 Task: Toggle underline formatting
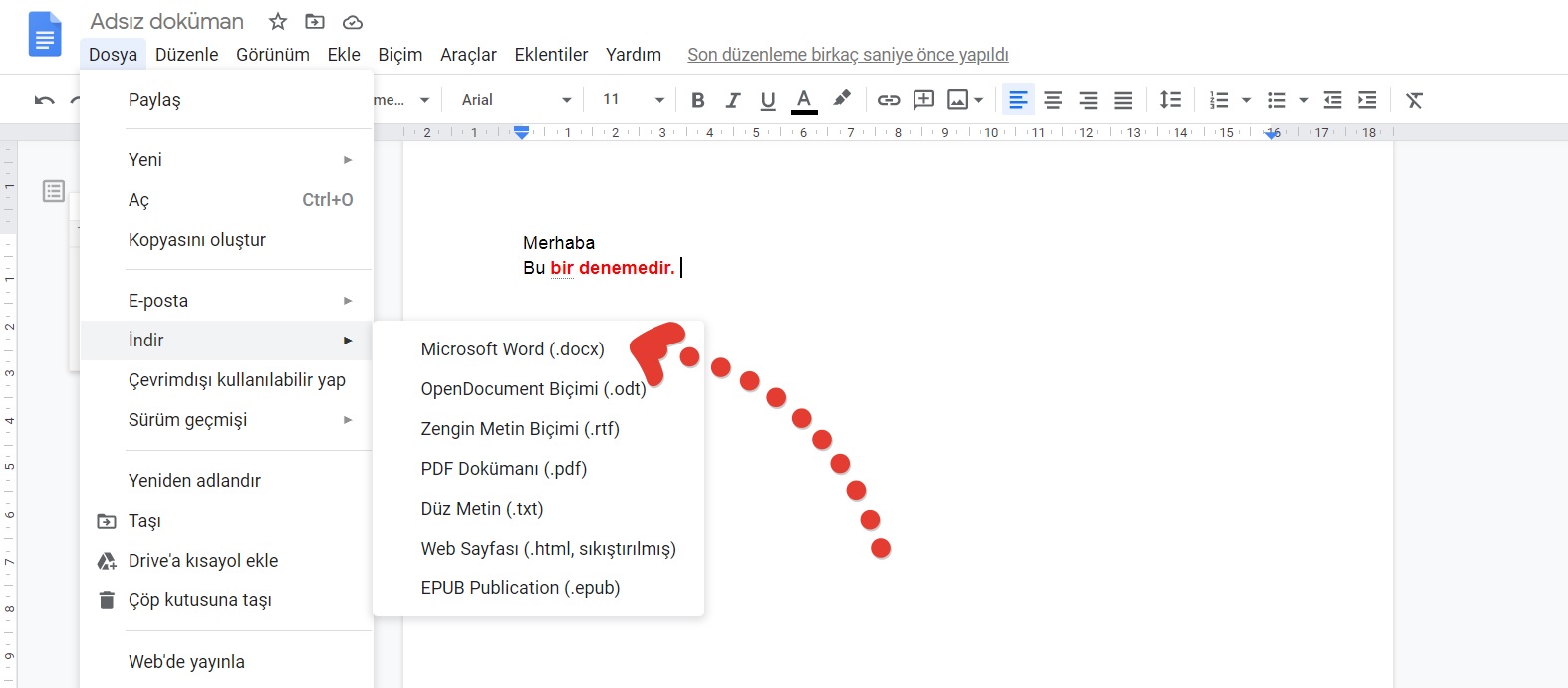click(x=768, y=100)
